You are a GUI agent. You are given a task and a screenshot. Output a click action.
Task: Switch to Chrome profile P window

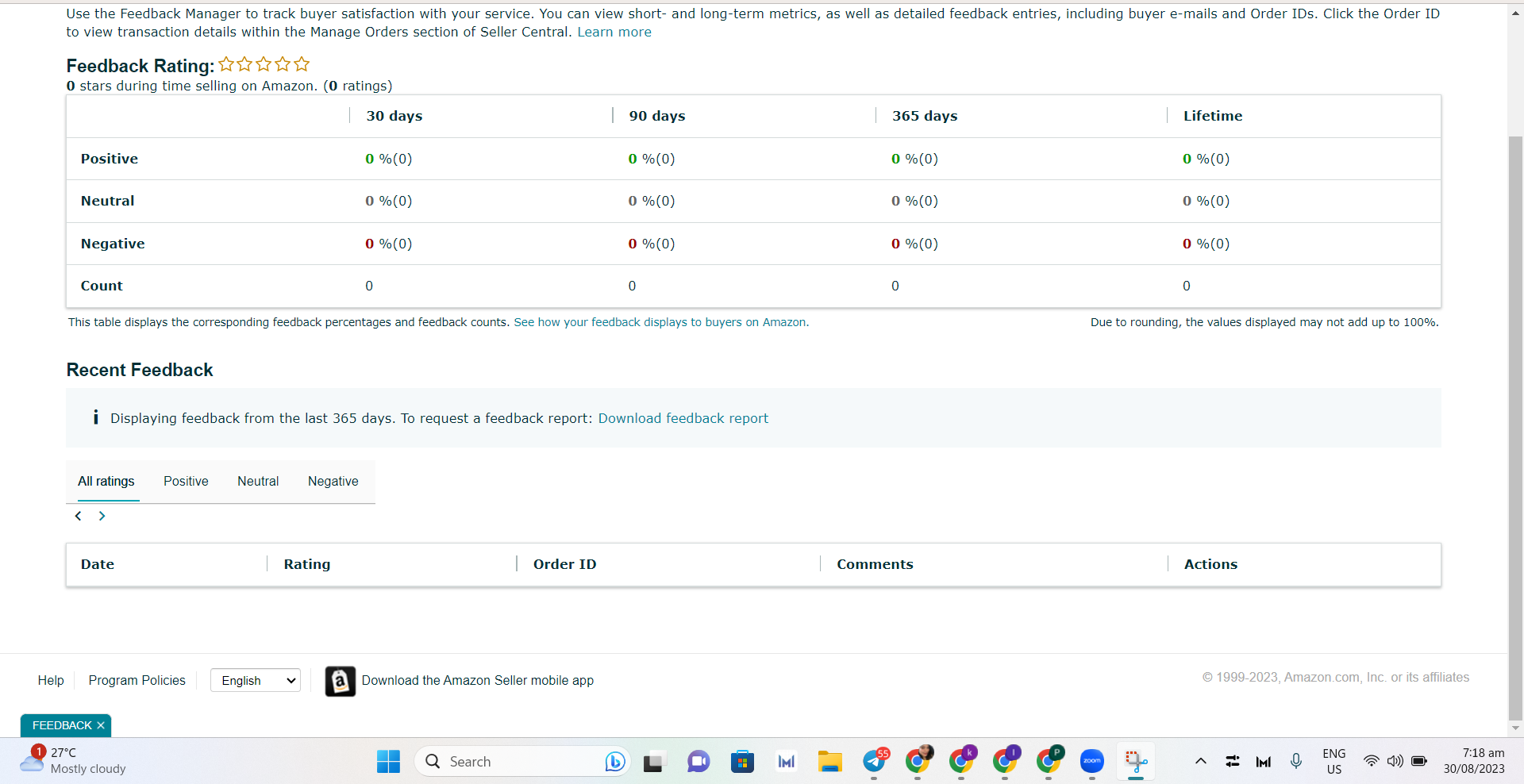1049,761
